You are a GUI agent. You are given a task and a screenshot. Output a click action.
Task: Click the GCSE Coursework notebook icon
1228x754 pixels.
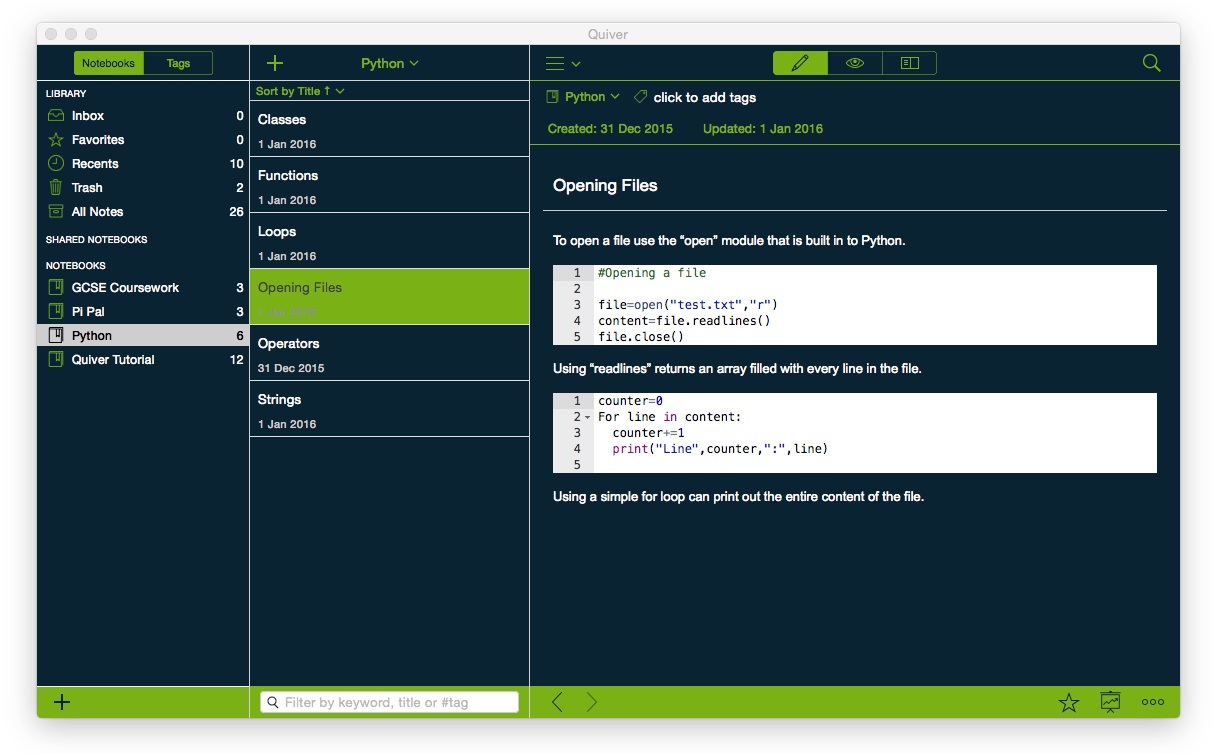56,288
